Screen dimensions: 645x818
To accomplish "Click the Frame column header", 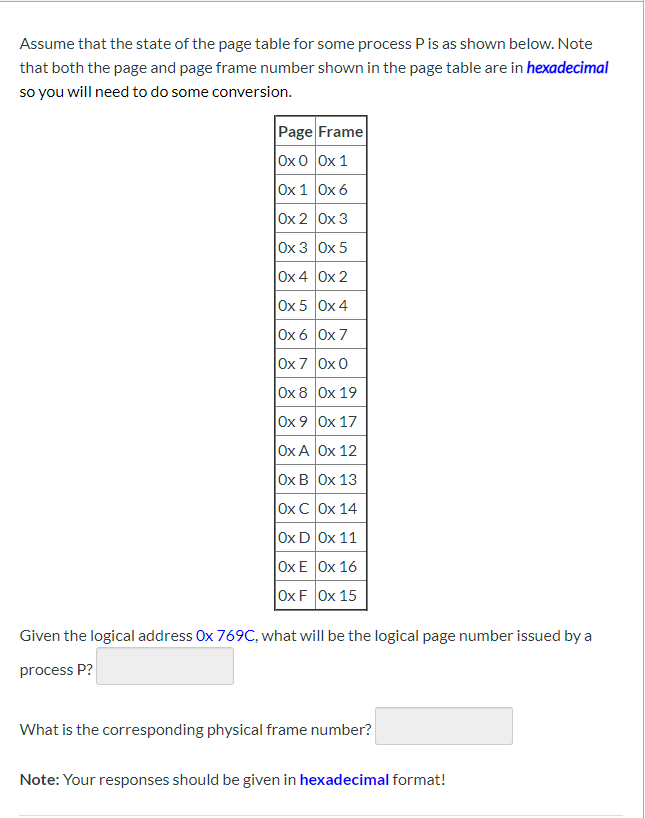I will tap(339, 131).
